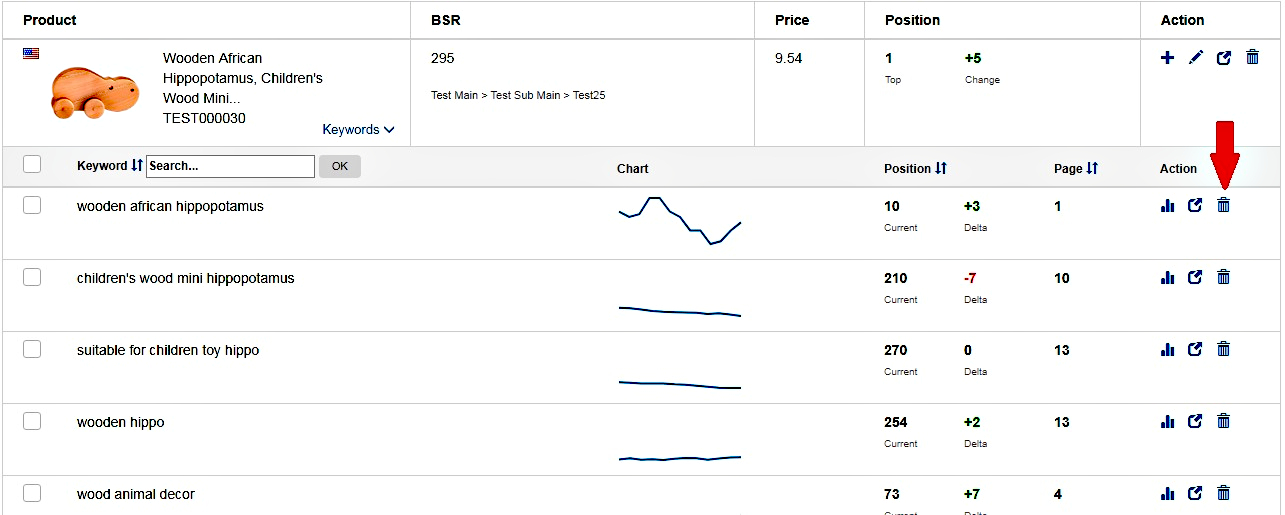Click the BSR column header
The image size is (1285, 515).
pyautogui.click(x=446, y=20)
